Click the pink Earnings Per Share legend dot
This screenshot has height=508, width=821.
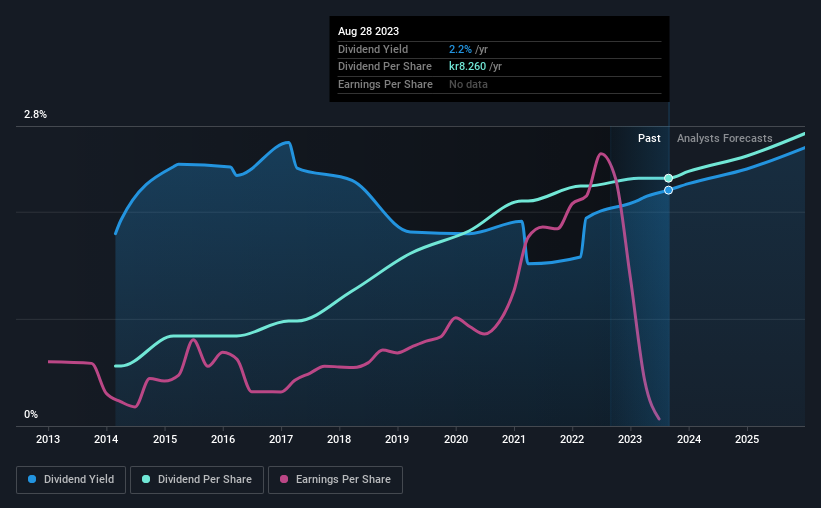(x=283, y=480)
